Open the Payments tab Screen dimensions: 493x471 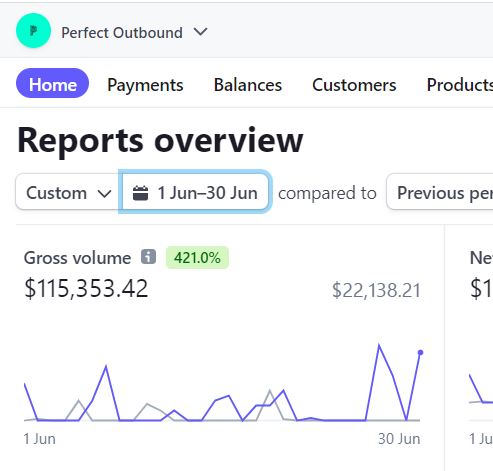point(145,85)
